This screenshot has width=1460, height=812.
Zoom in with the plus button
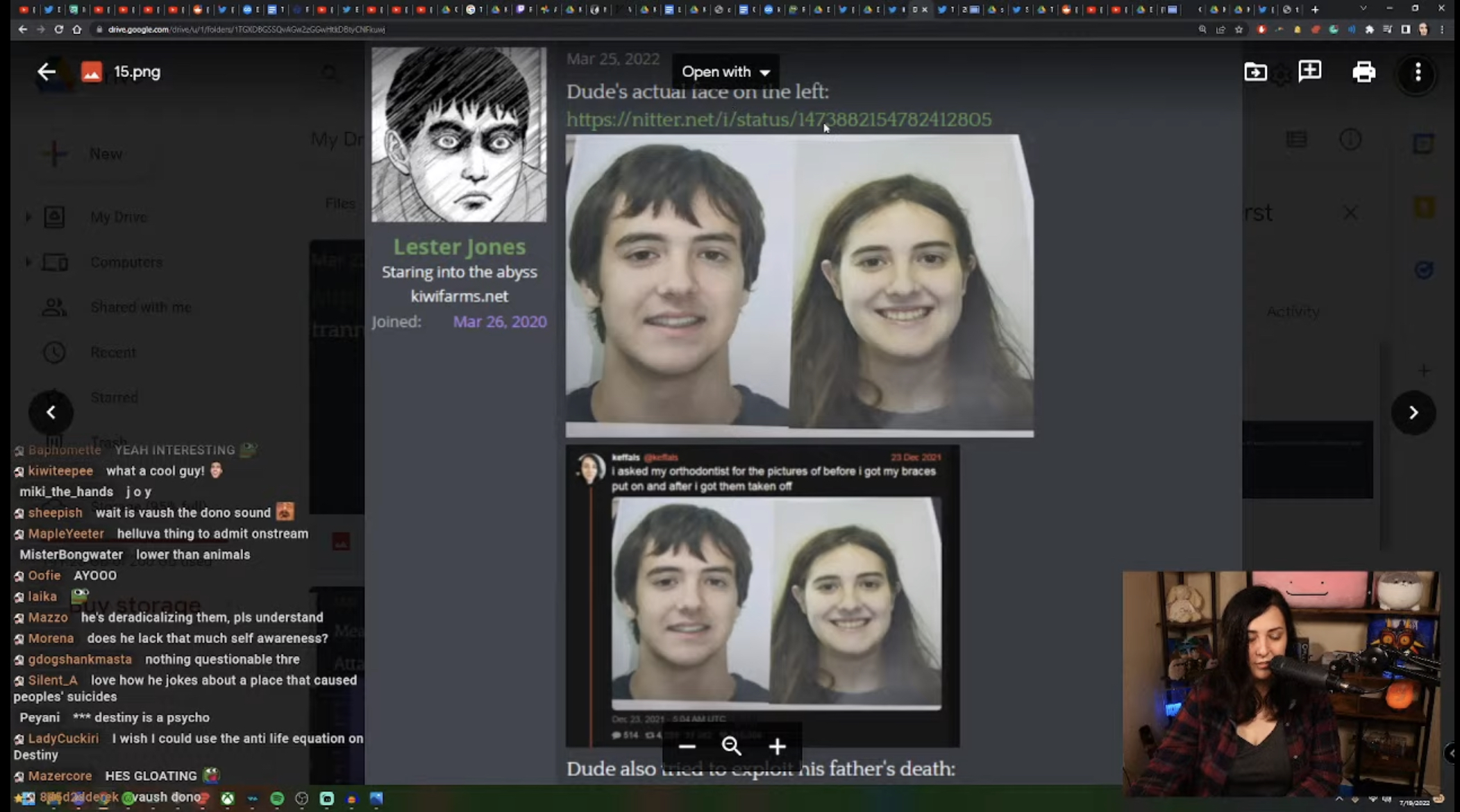coord(778,746)
